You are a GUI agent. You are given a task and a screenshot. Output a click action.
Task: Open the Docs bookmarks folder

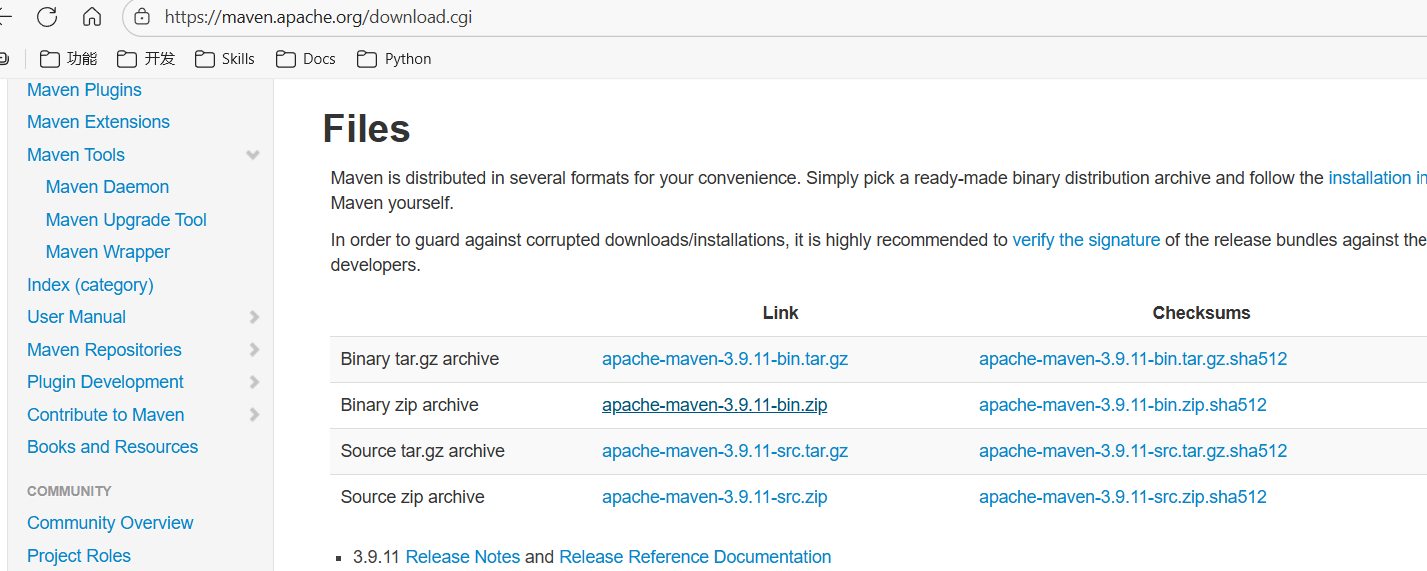pos(306,59)
